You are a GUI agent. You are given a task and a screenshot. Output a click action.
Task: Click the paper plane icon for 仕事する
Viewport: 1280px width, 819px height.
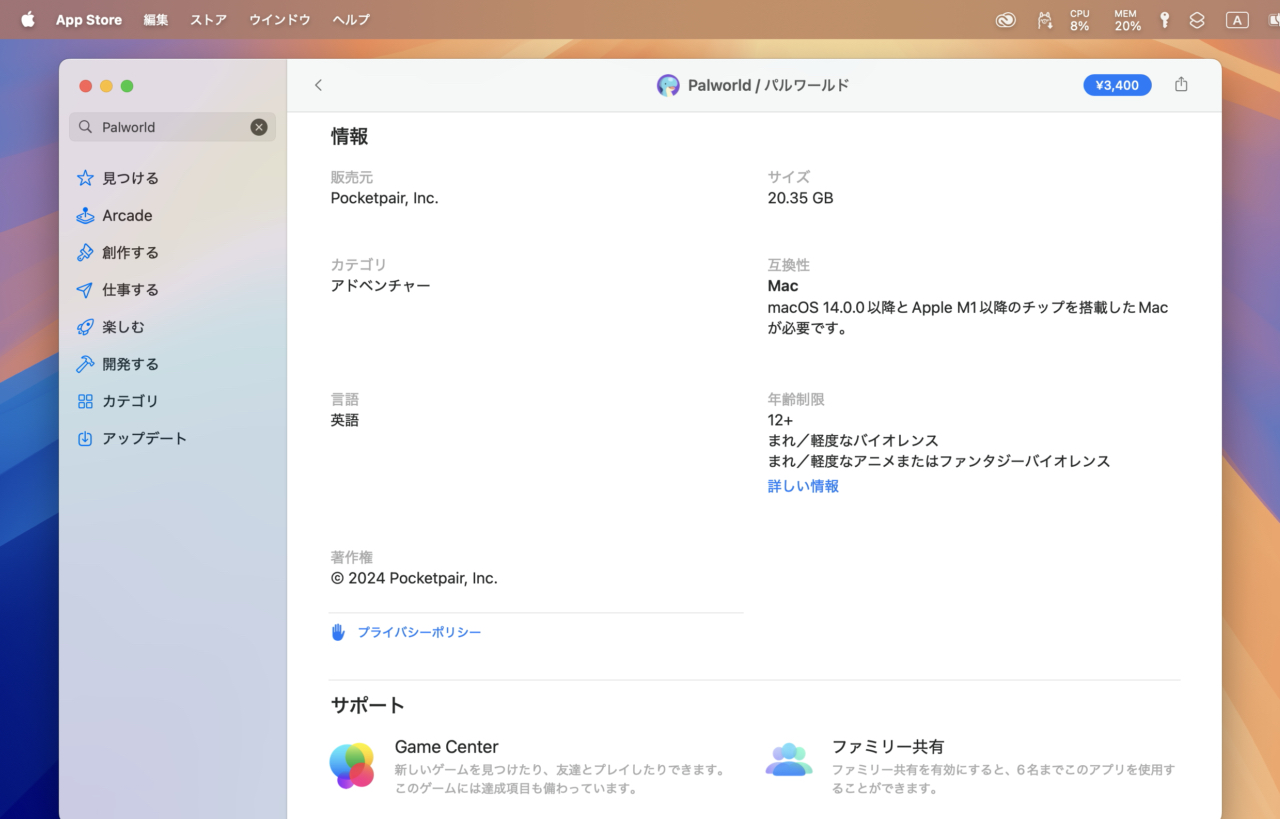coord(85,289)
